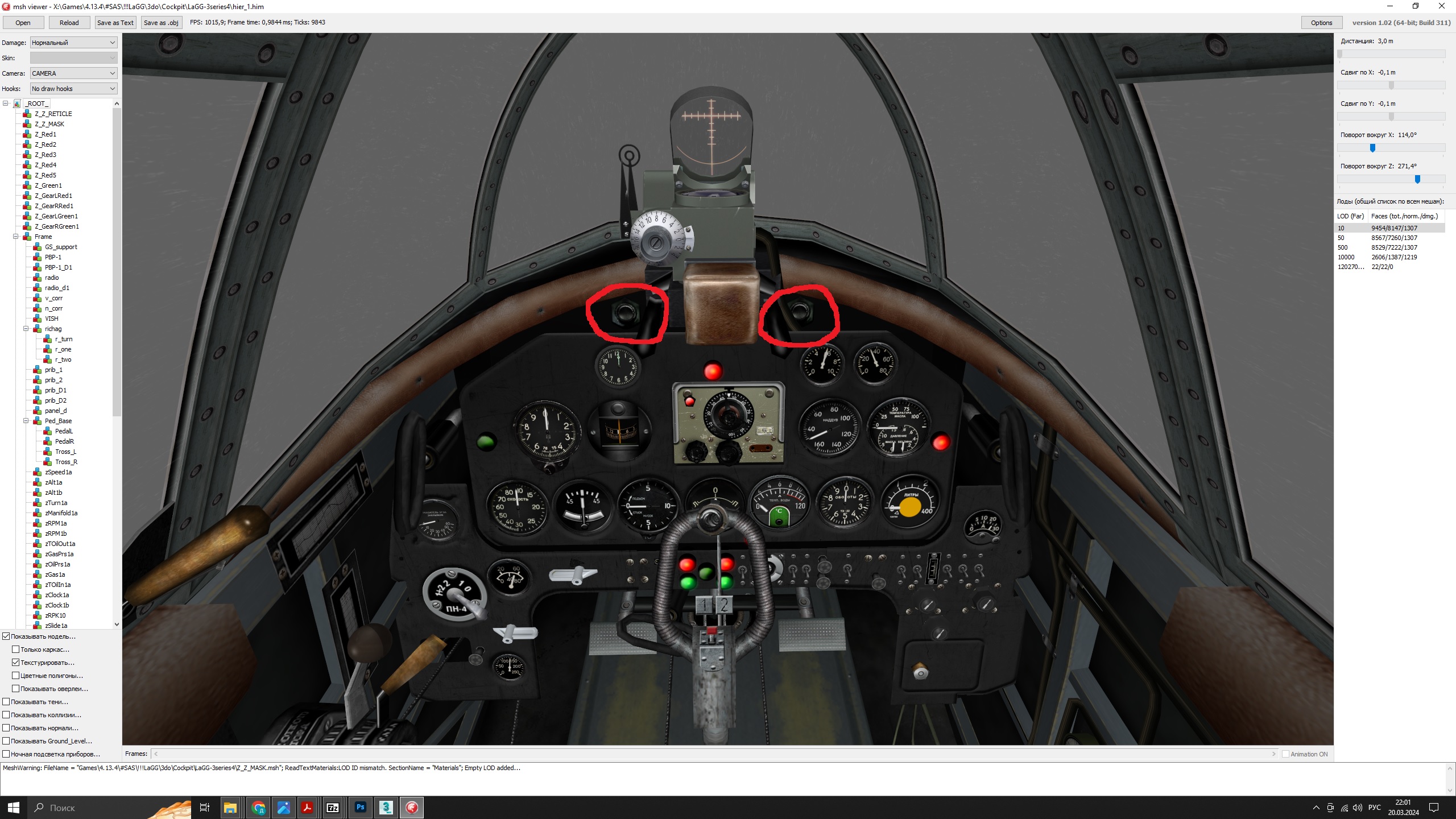Collapse the Frame tree node
This screenshot has height=819, width=1456.
coord(16,237)
